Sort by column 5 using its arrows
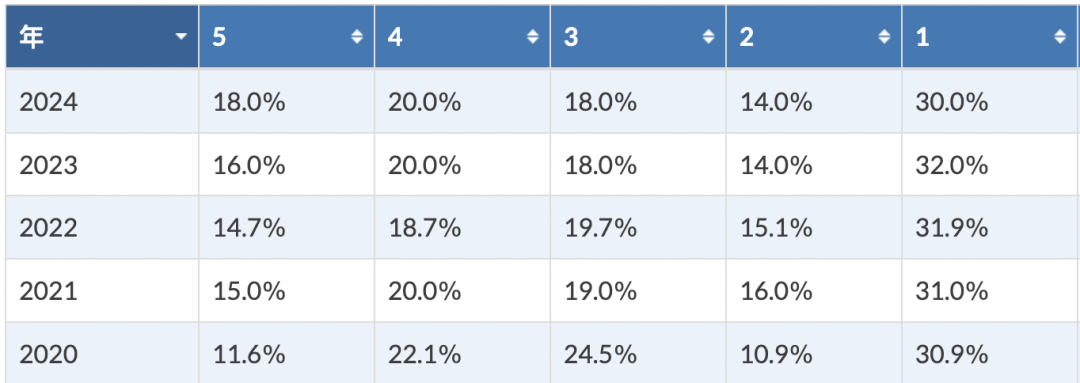This screenshot has width=1080, height=383. tap(357, 37)
